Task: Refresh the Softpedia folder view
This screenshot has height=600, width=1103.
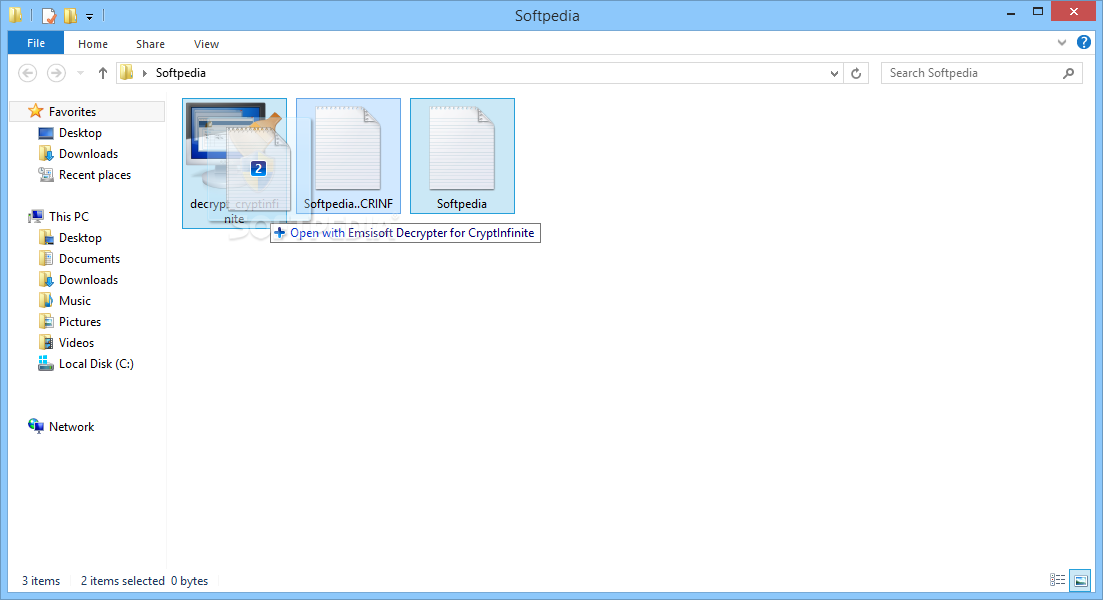Action: point(856,73)
